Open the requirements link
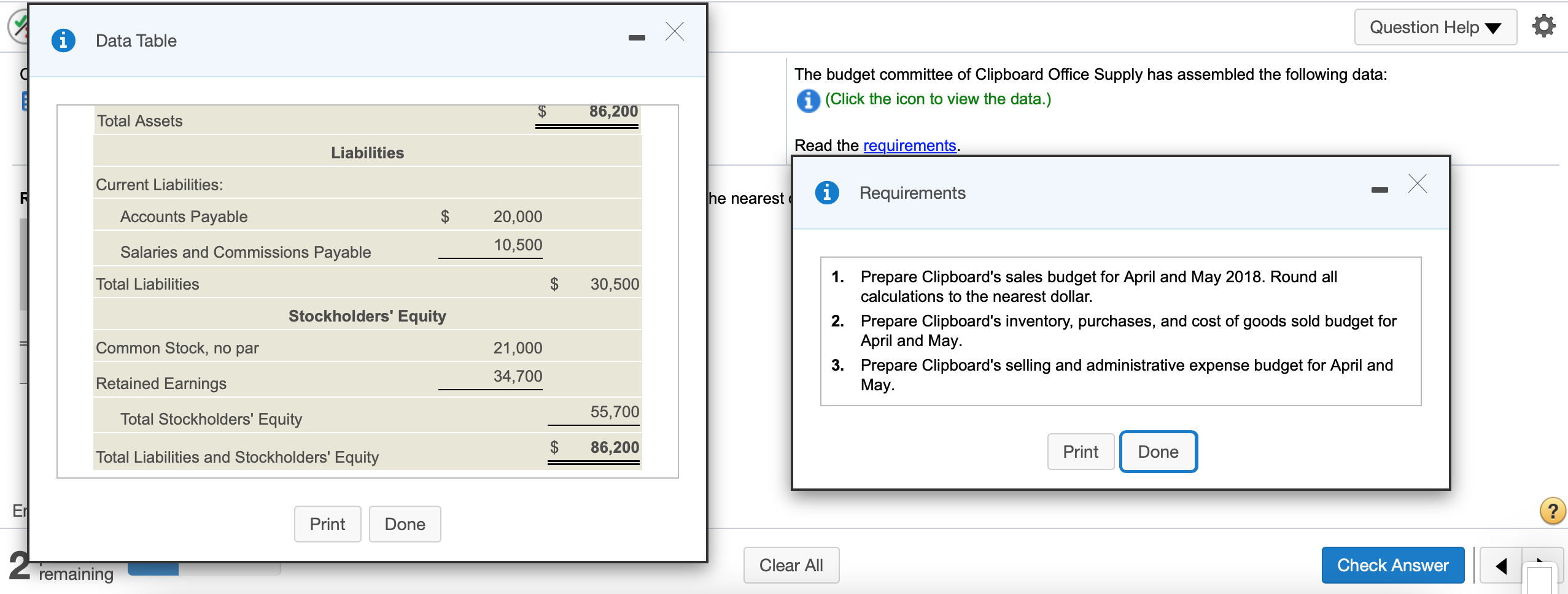 point(910,145)
